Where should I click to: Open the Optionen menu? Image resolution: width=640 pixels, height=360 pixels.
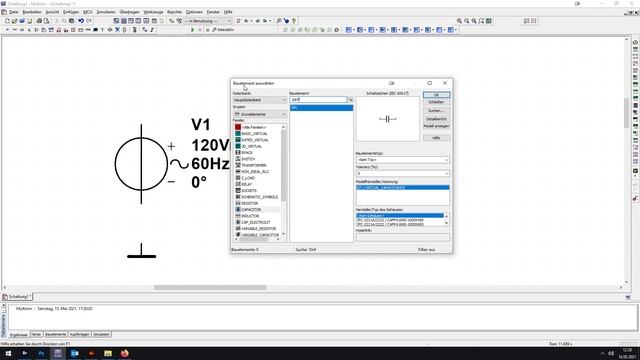coord(194,12)
